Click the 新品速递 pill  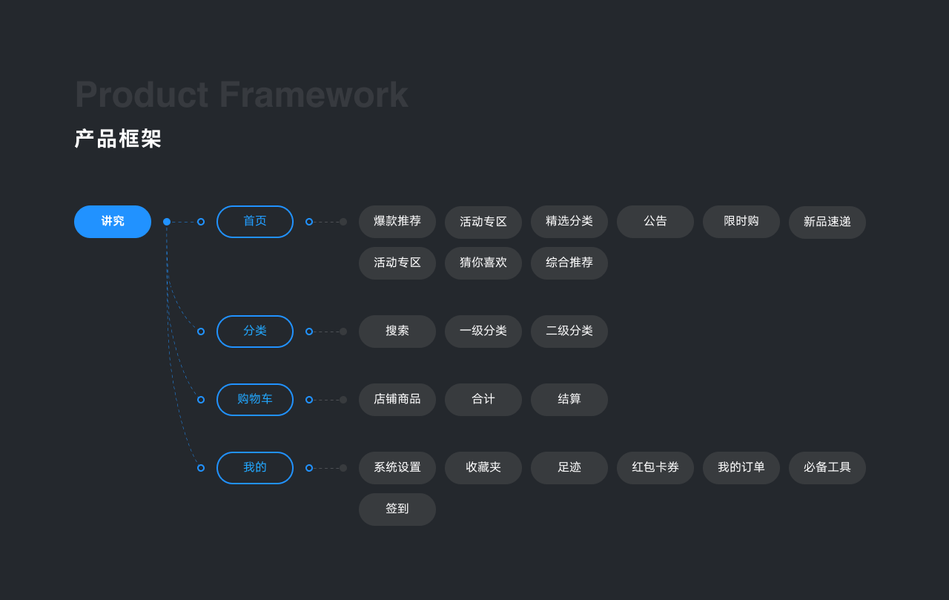click(x=827, y=222)
